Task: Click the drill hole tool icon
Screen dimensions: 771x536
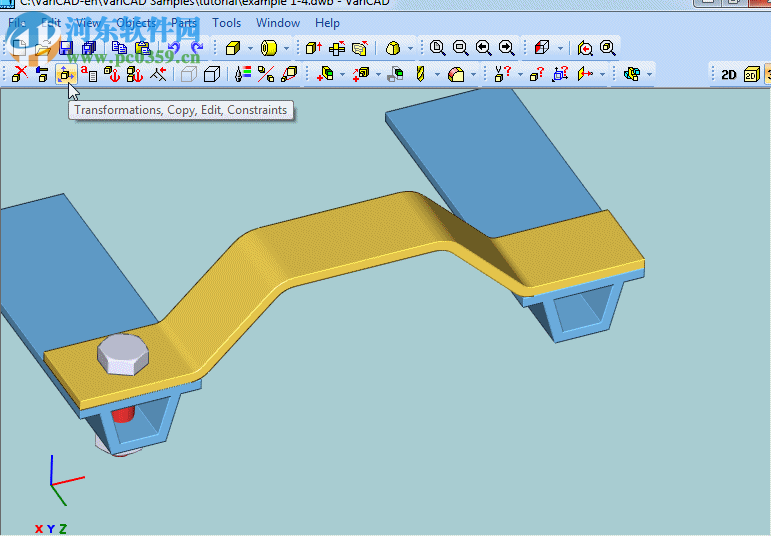Action: 421,74
